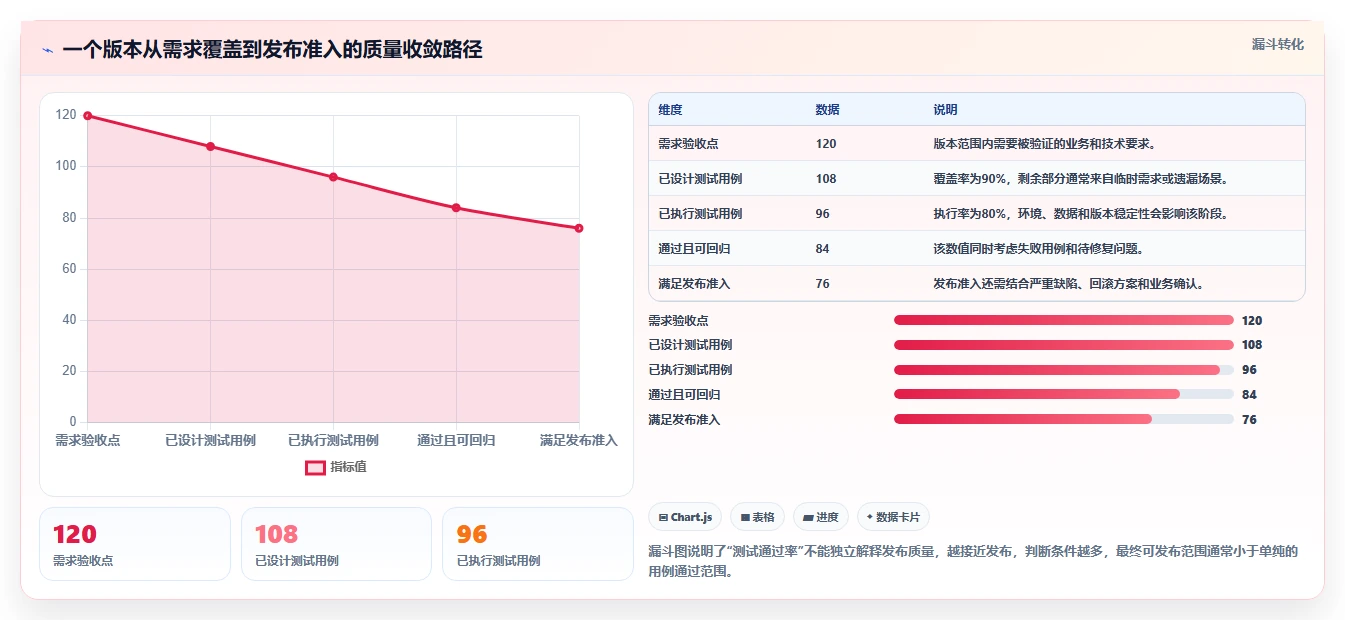Screen dimensions: 1345x620
Task: Click the 40 y-axis tick label
Action: 69,320
